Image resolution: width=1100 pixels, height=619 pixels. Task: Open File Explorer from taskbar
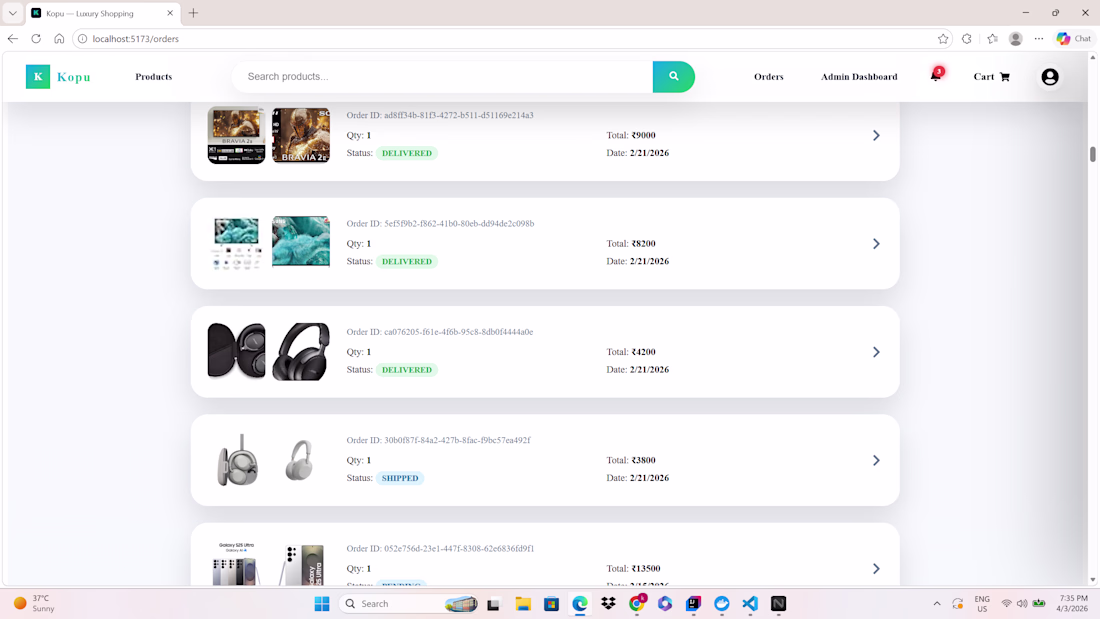tap(523, 604)
